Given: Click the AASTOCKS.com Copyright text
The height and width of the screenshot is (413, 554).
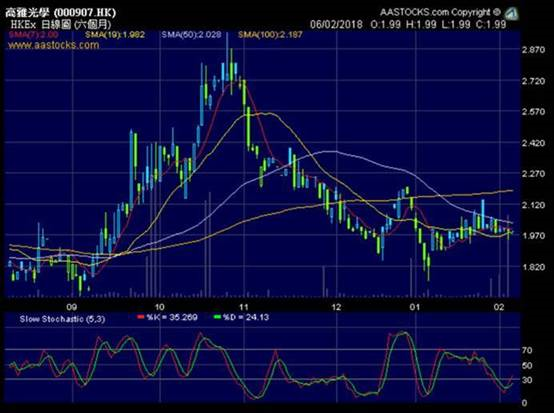Looking at the screenshot, I should (440, 12).
